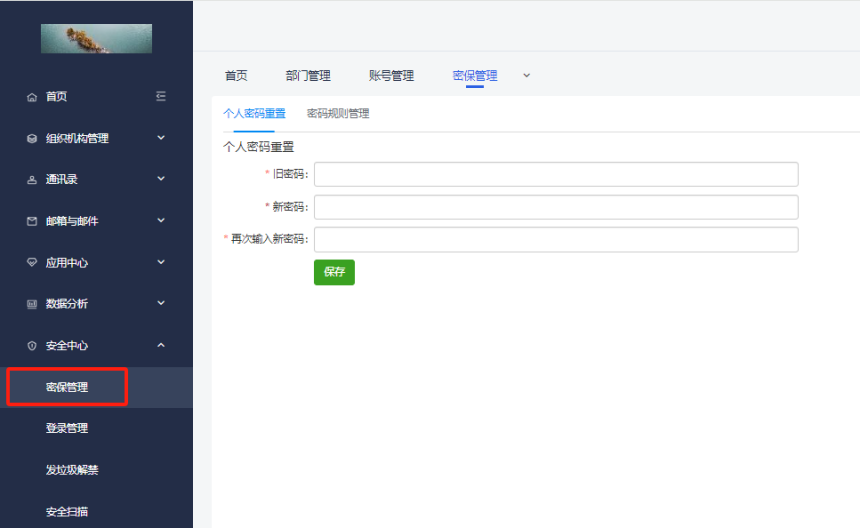This screenshot has width=861, height=529.
Task: Click the 个人密码重置 section heading
Action: pyautogui.click(x=259, y=147)
